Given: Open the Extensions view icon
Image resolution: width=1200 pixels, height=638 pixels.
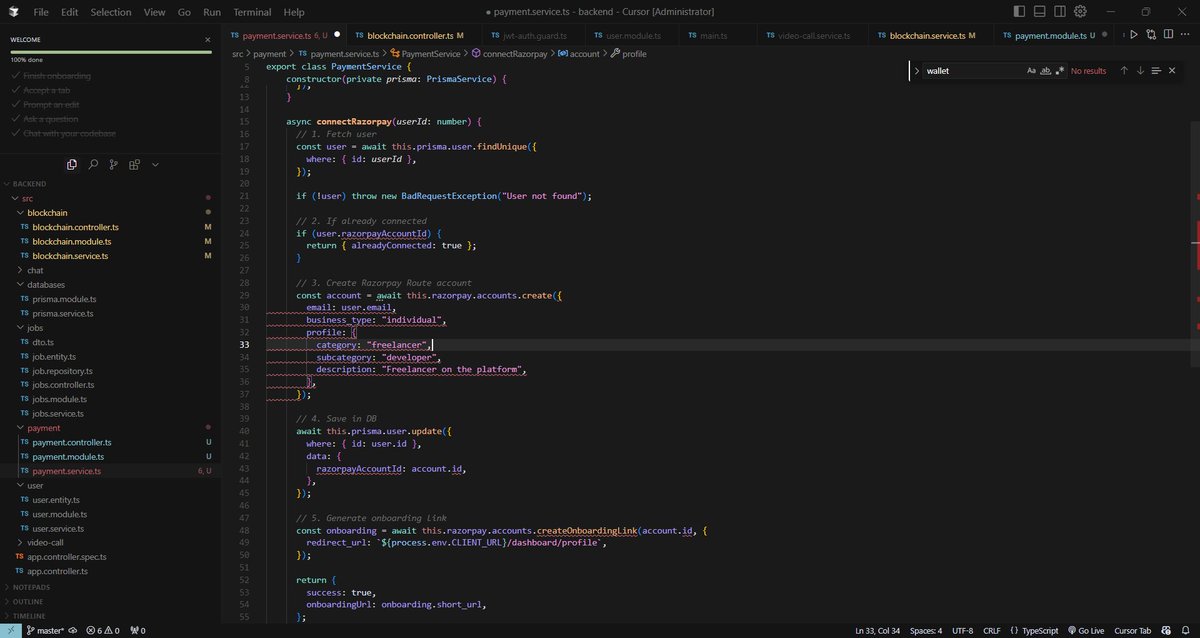Looking at the screenshot, I should (133, 164).
